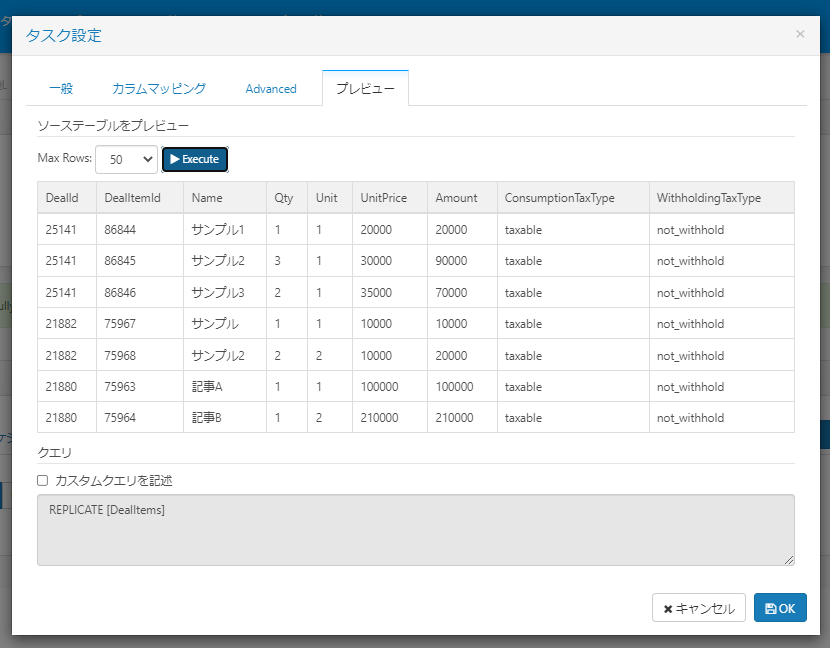Select DealItemId cell 86845
This screenshot has height=648, width=830.
[x=140, y=260]
